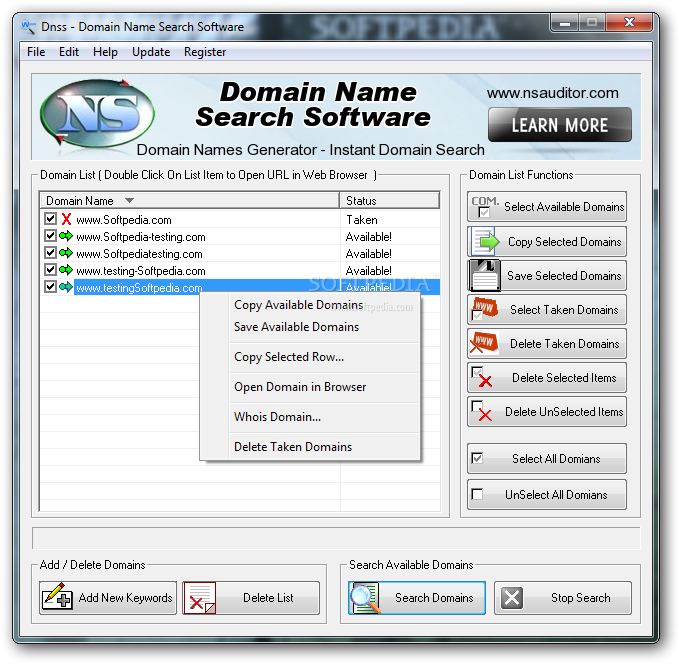
Task: Select the www.testing-Softpedia.com row text
Action: point(141,271)
